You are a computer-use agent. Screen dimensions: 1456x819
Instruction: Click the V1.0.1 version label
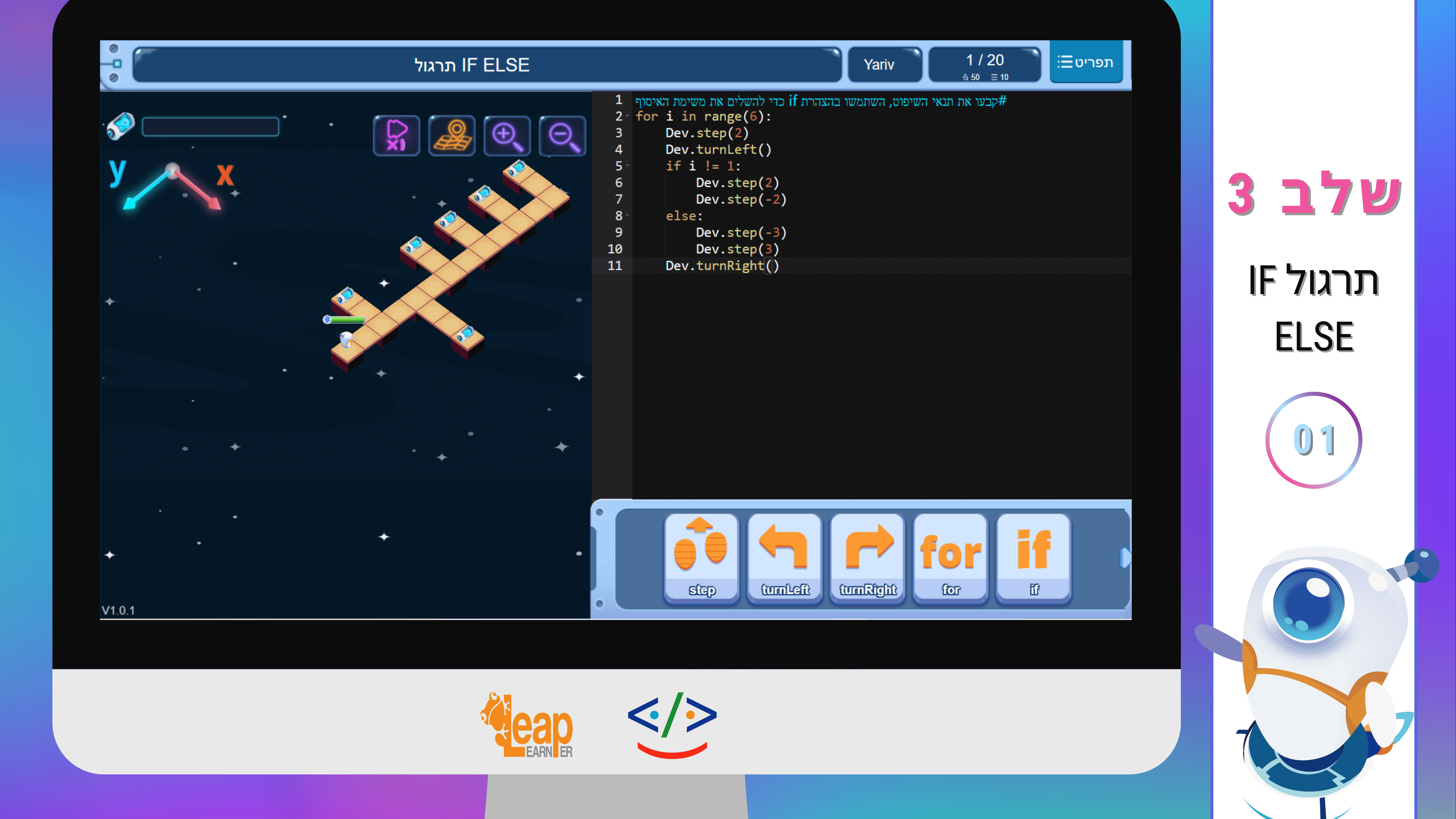click(118, 611)
